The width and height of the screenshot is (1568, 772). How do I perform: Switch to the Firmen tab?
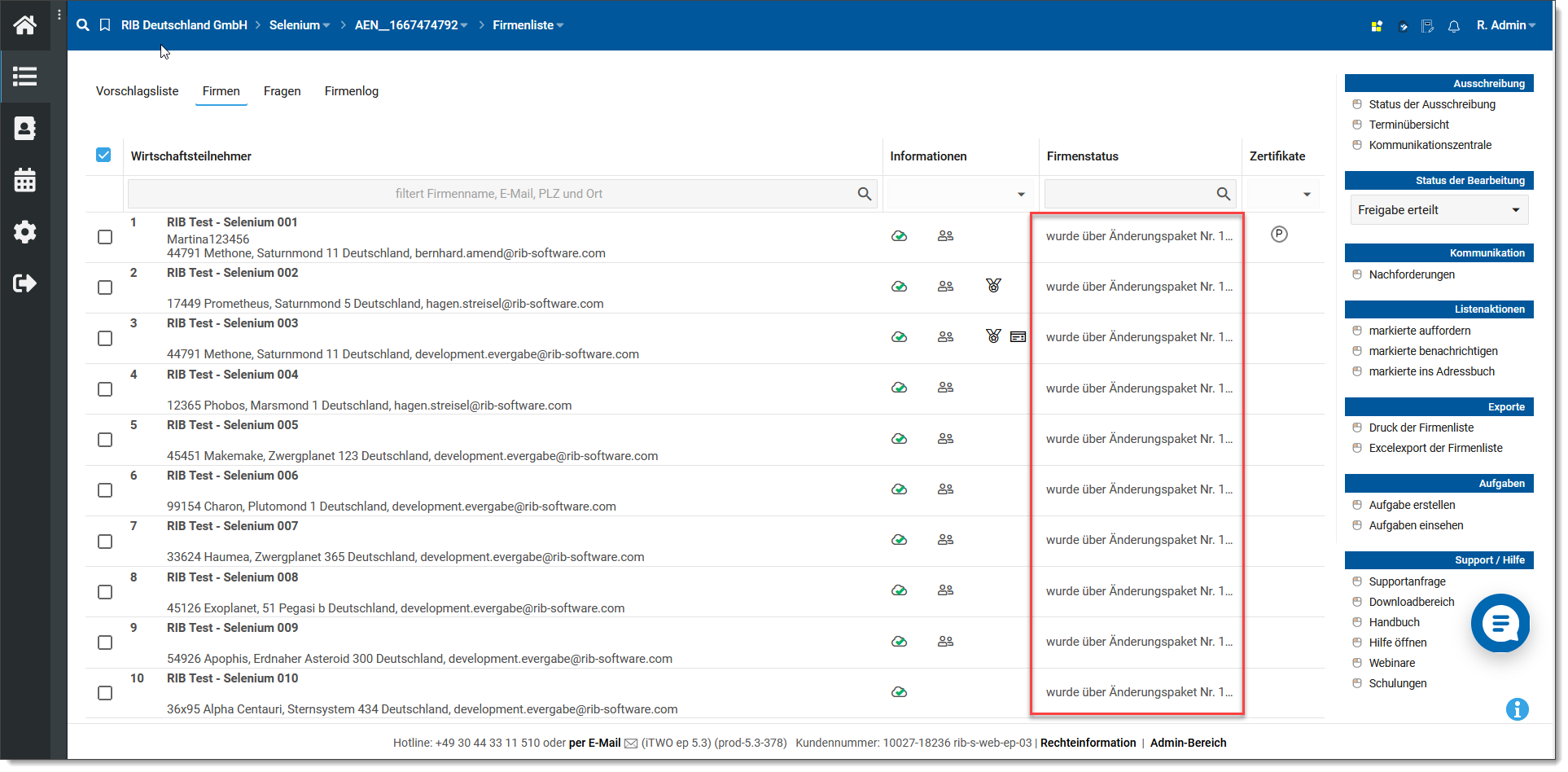tap(221, 91)
